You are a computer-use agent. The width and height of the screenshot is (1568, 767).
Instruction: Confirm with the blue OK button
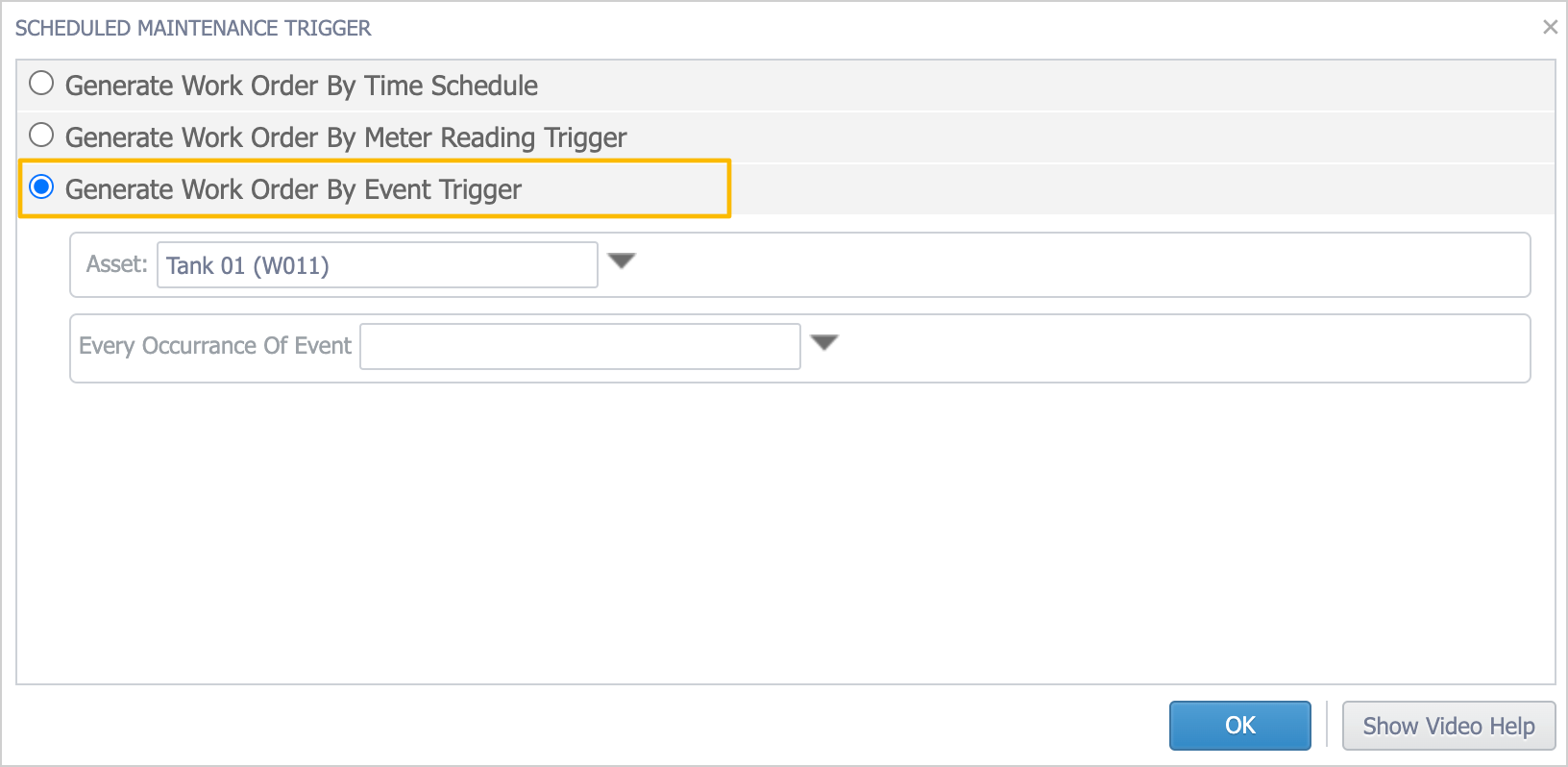pos(1240,726)
